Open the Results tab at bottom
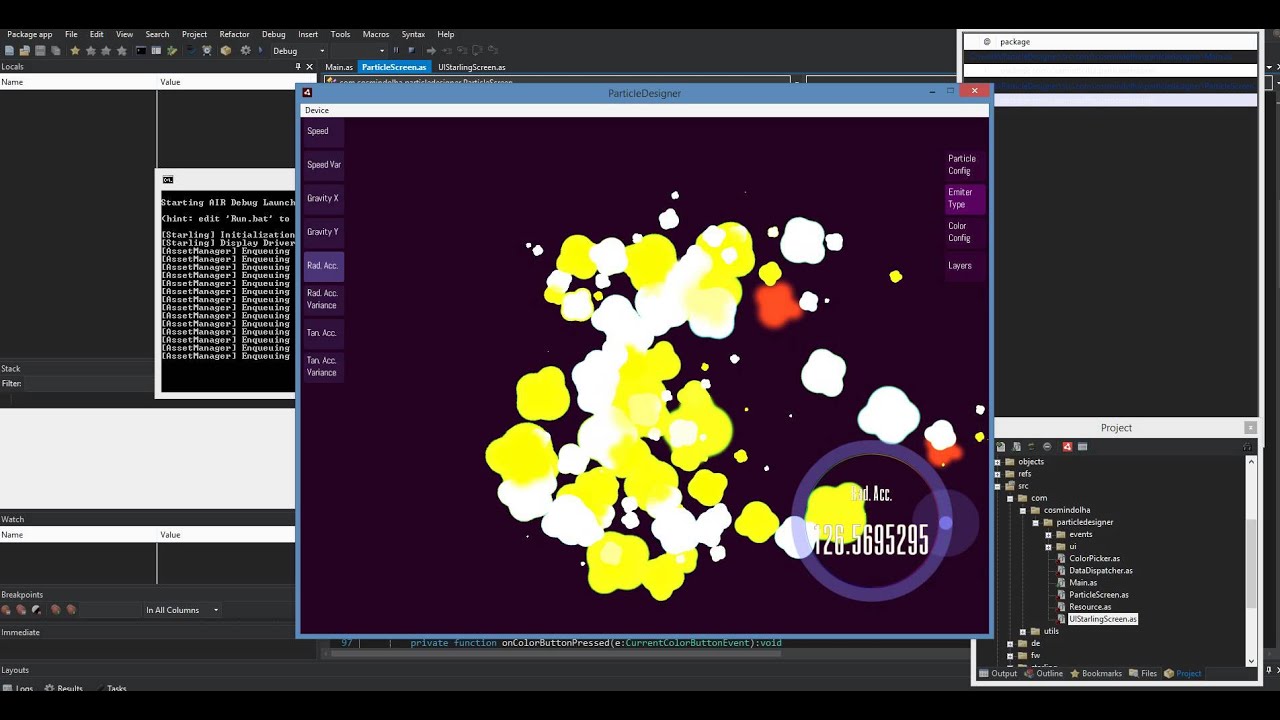 [x=65, y=689]
